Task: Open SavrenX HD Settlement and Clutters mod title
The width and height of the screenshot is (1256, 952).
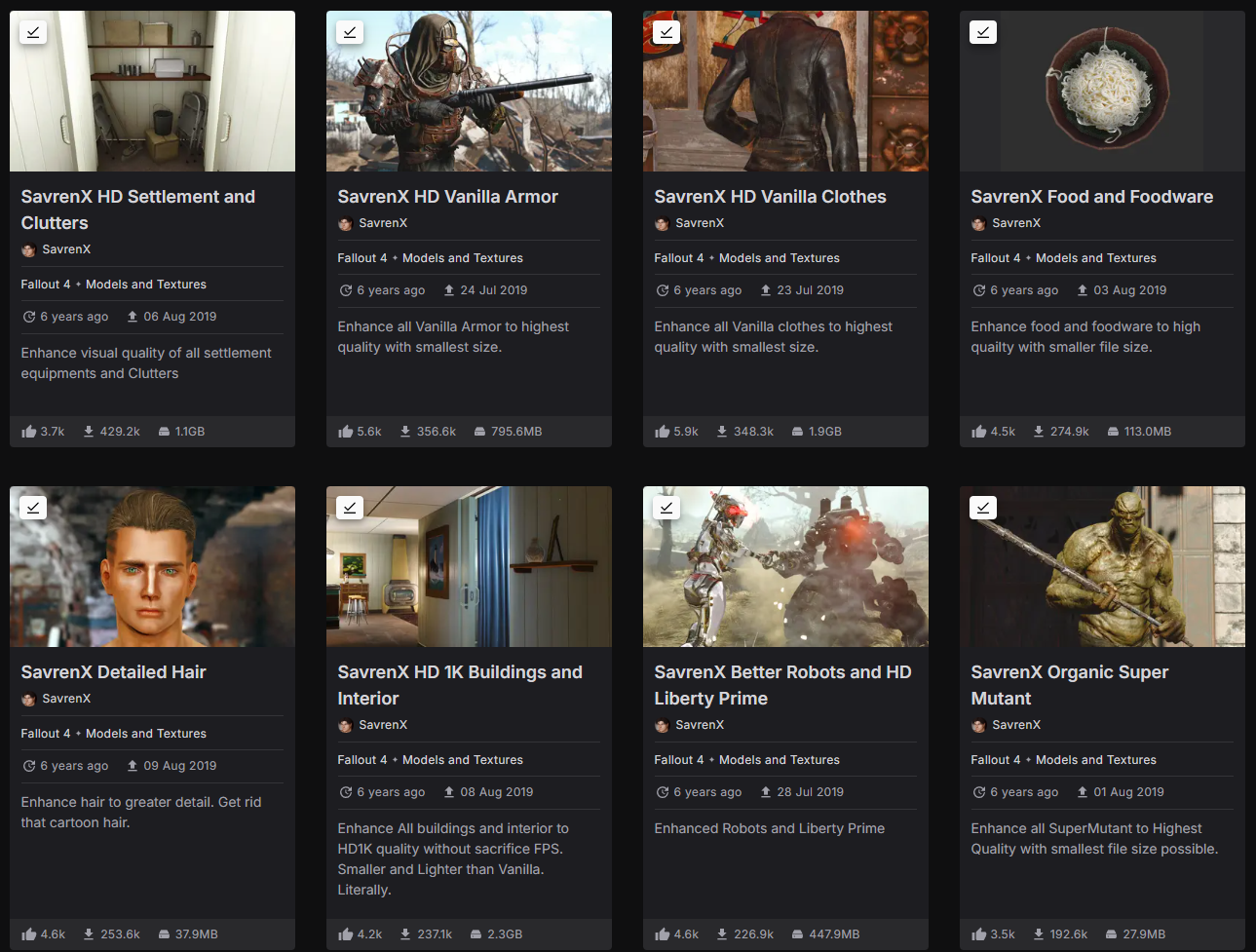Action: [x=137, y=209]
